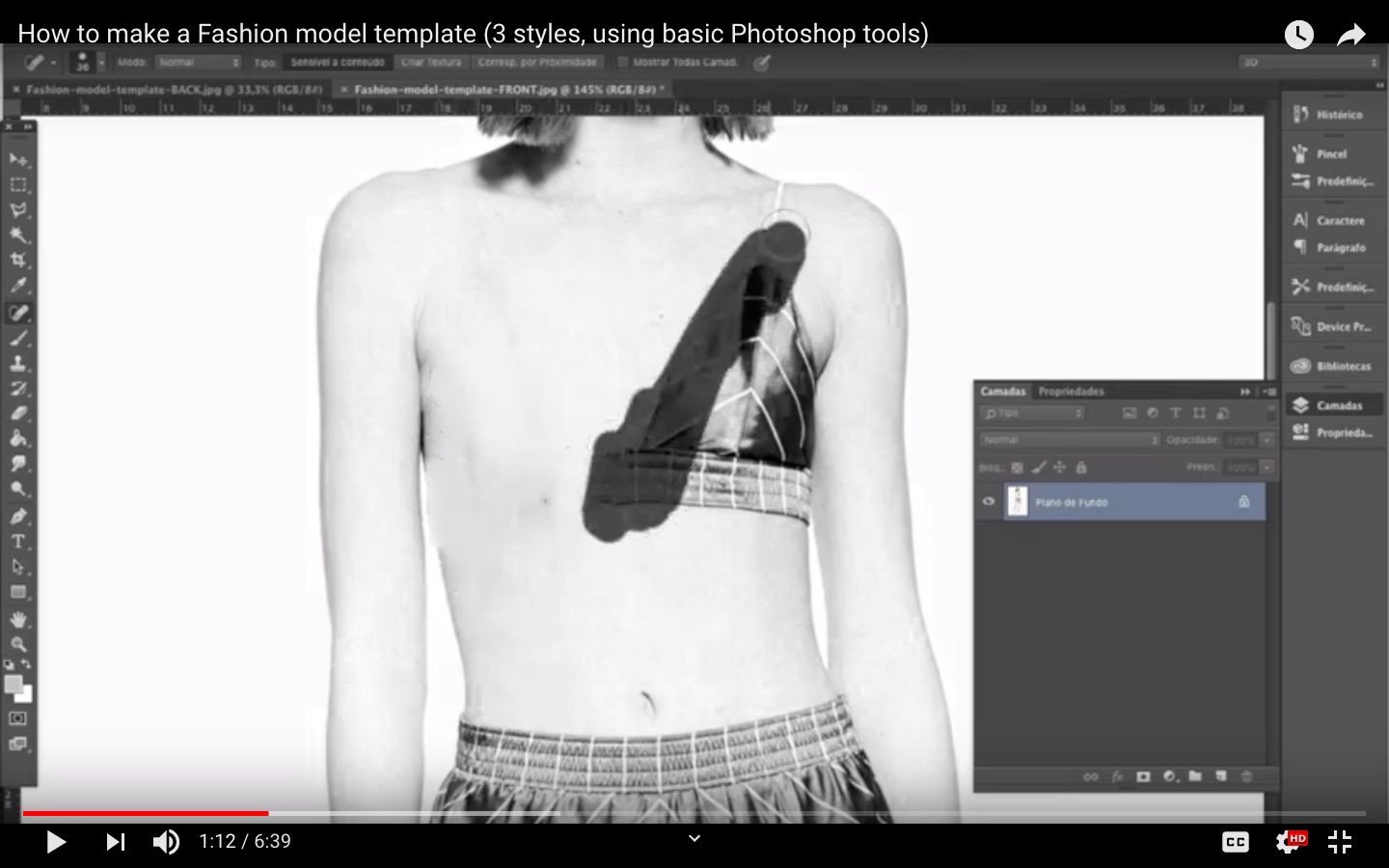Select the Pen tool
This screenshot has width=1389, height=868.
[18, 516]
